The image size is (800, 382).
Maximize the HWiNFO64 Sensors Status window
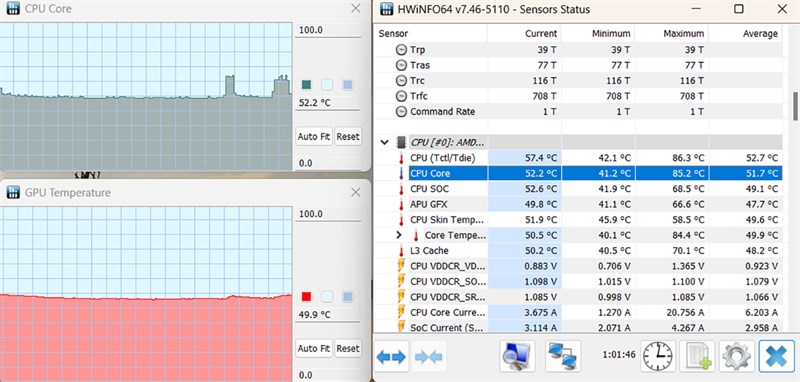(738, 9)
